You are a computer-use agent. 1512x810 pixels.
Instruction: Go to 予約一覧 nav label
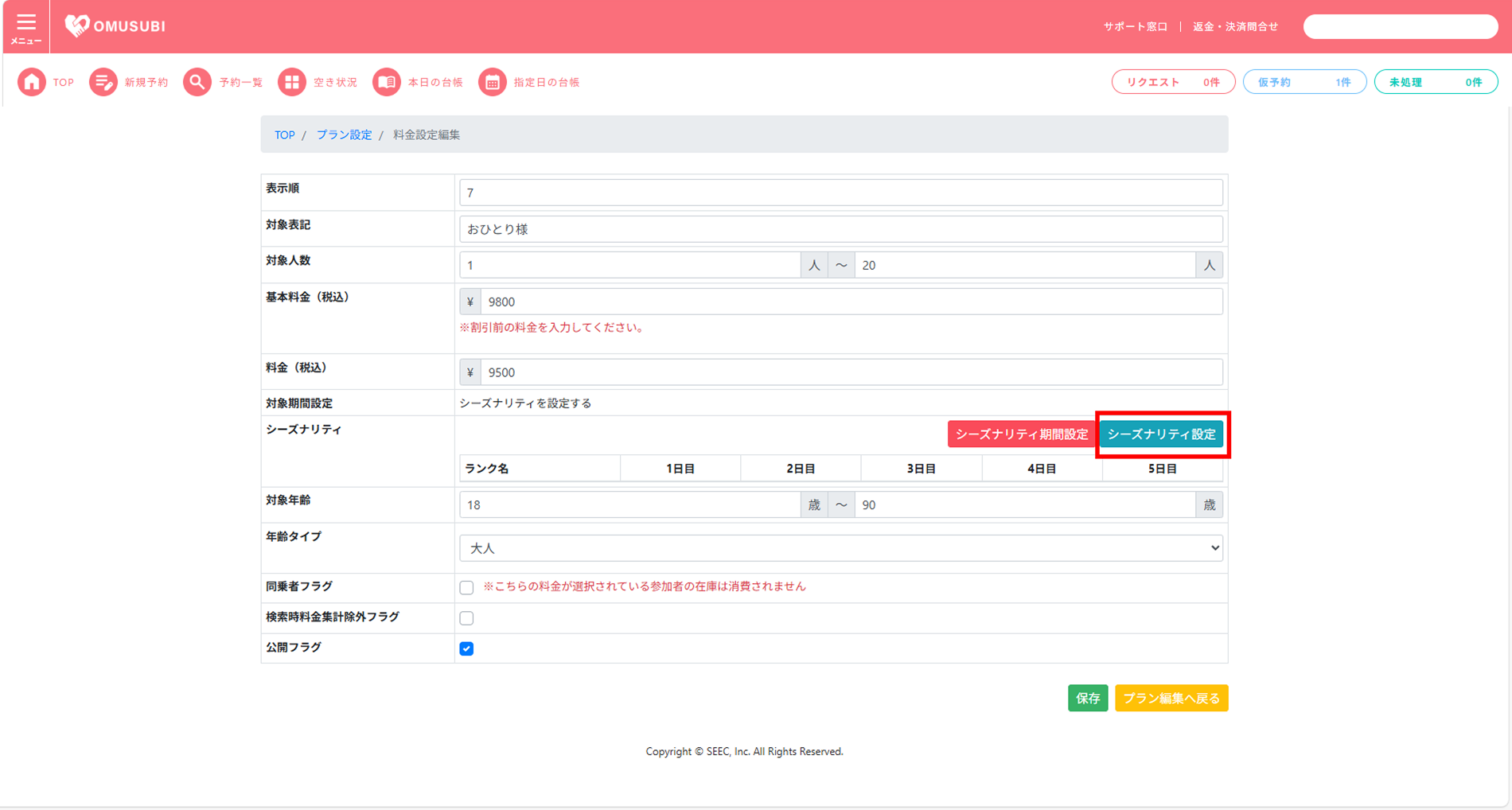241,83
